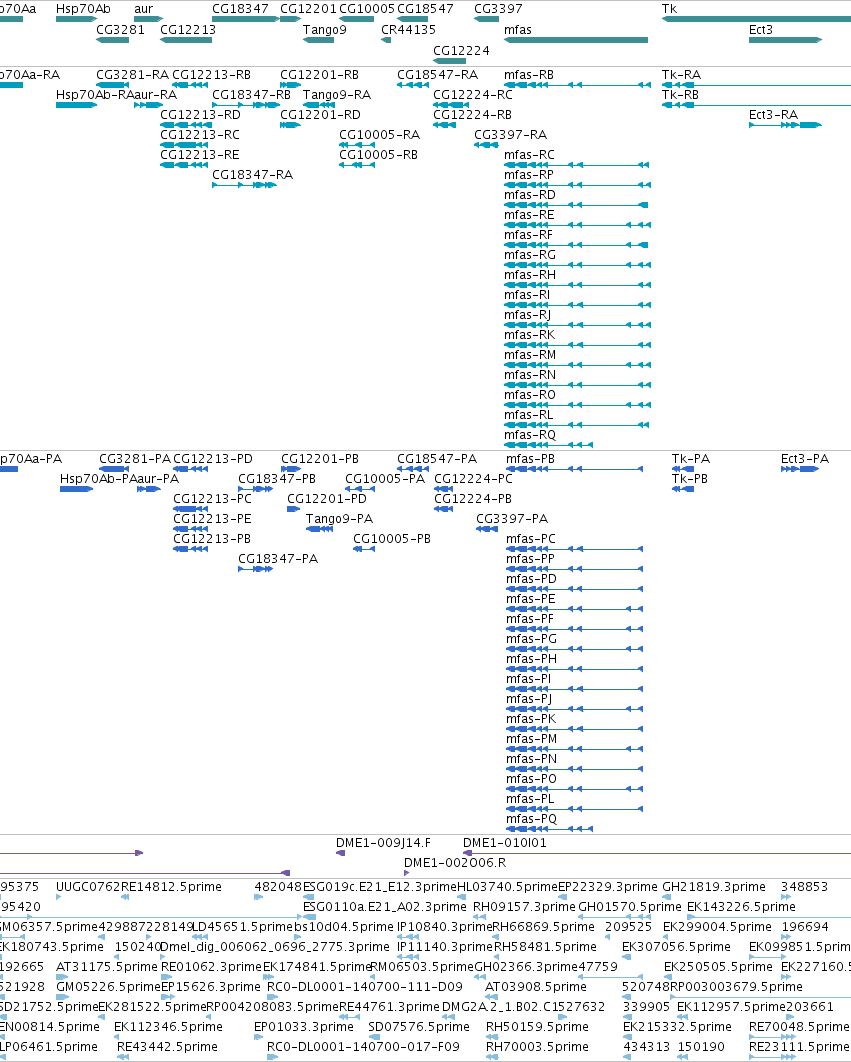Click the CG3397-PA protein

(487, 529)
